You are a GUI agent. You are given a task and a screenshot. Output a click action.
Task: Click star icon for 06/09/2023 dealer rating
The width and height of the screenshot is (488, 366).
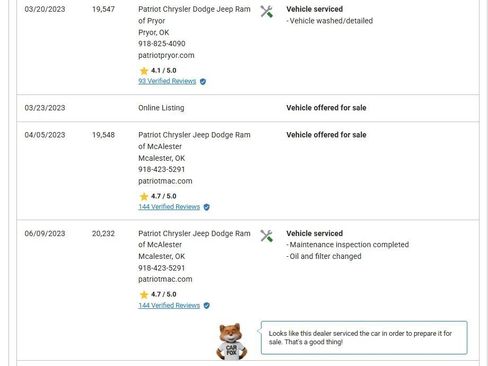click(144, 295)
